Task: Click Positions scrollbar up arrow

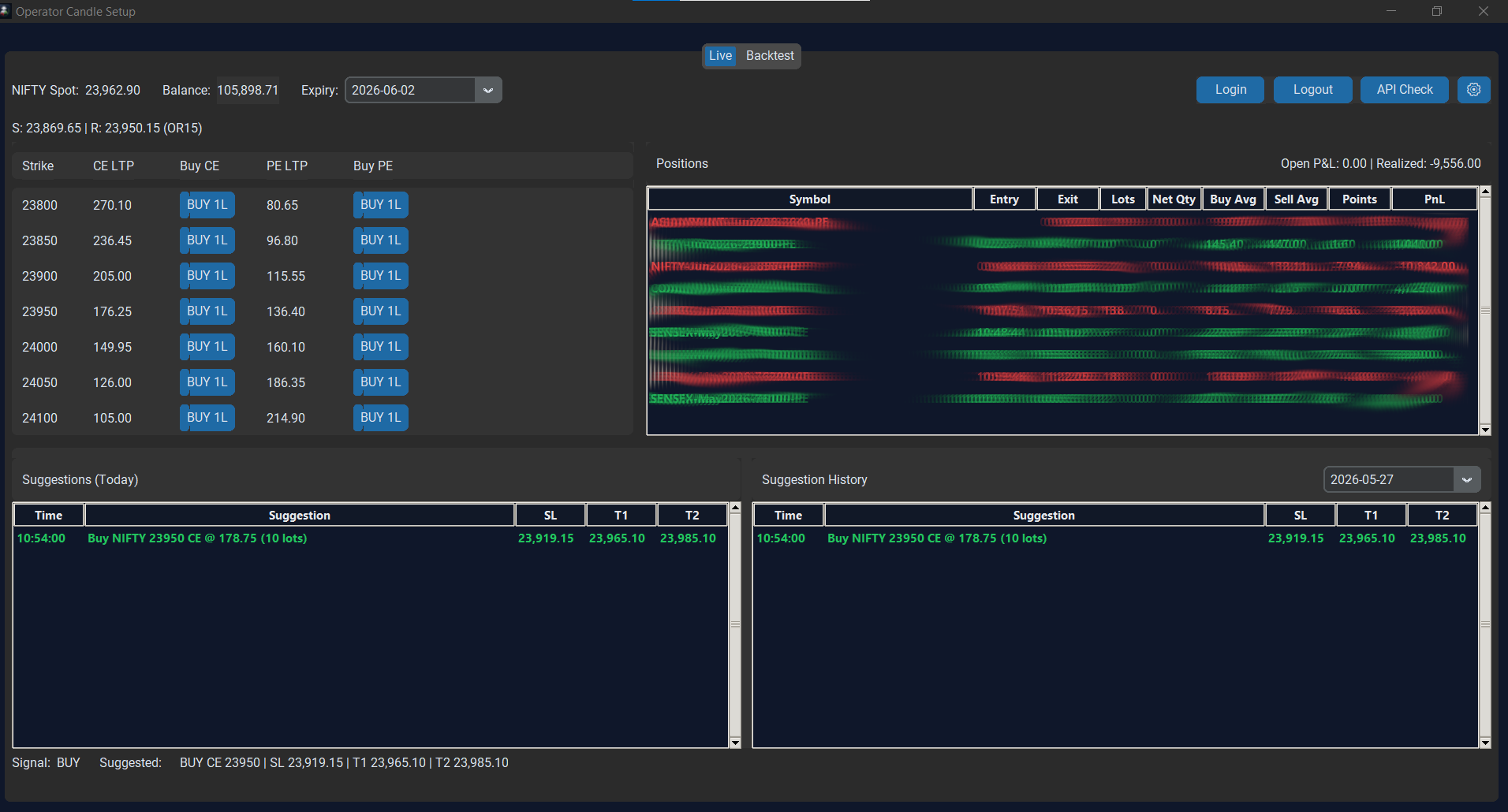Action: point(1485,192)
